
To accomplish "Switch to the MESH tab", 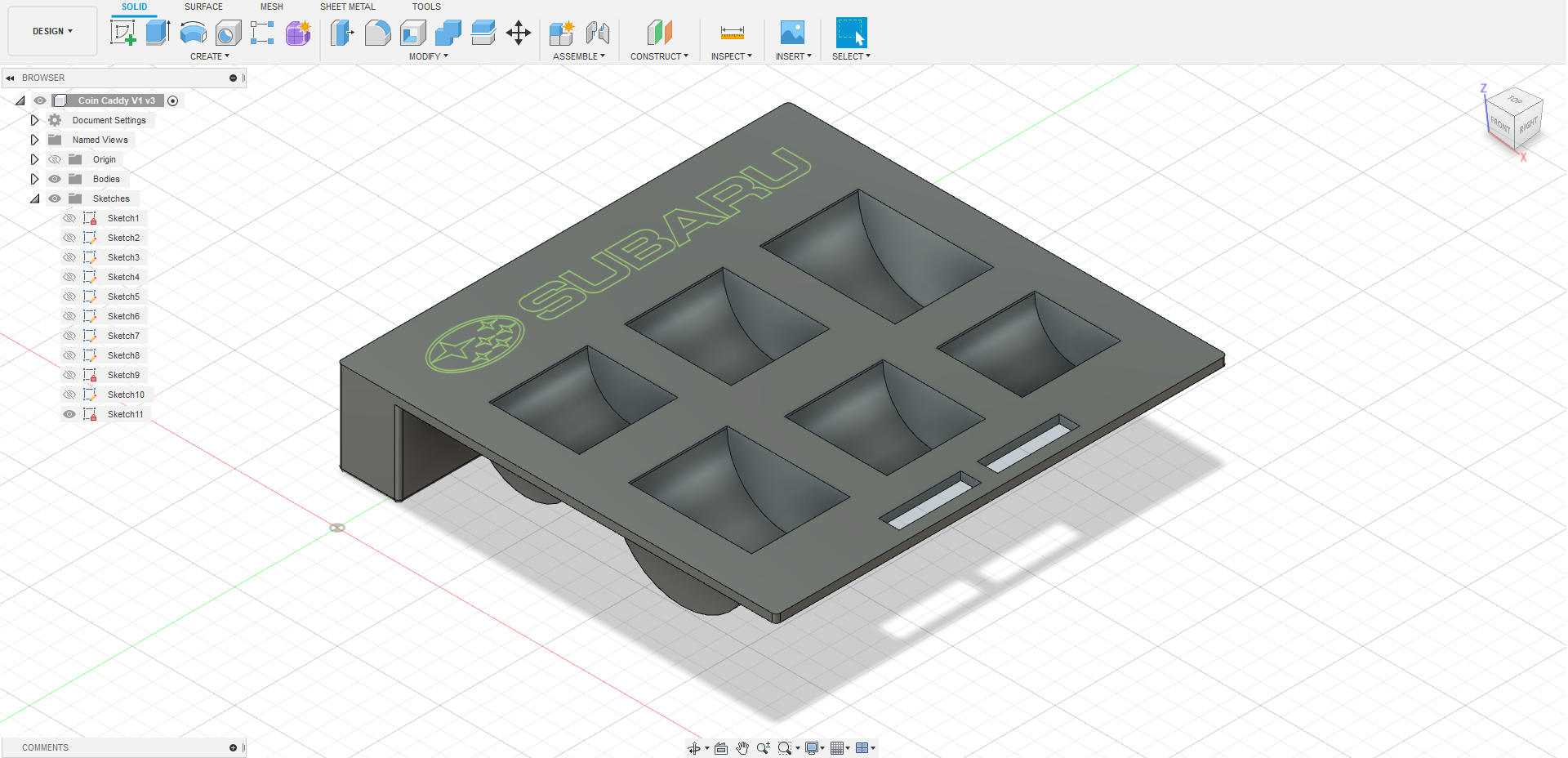I will coord(272,7).
